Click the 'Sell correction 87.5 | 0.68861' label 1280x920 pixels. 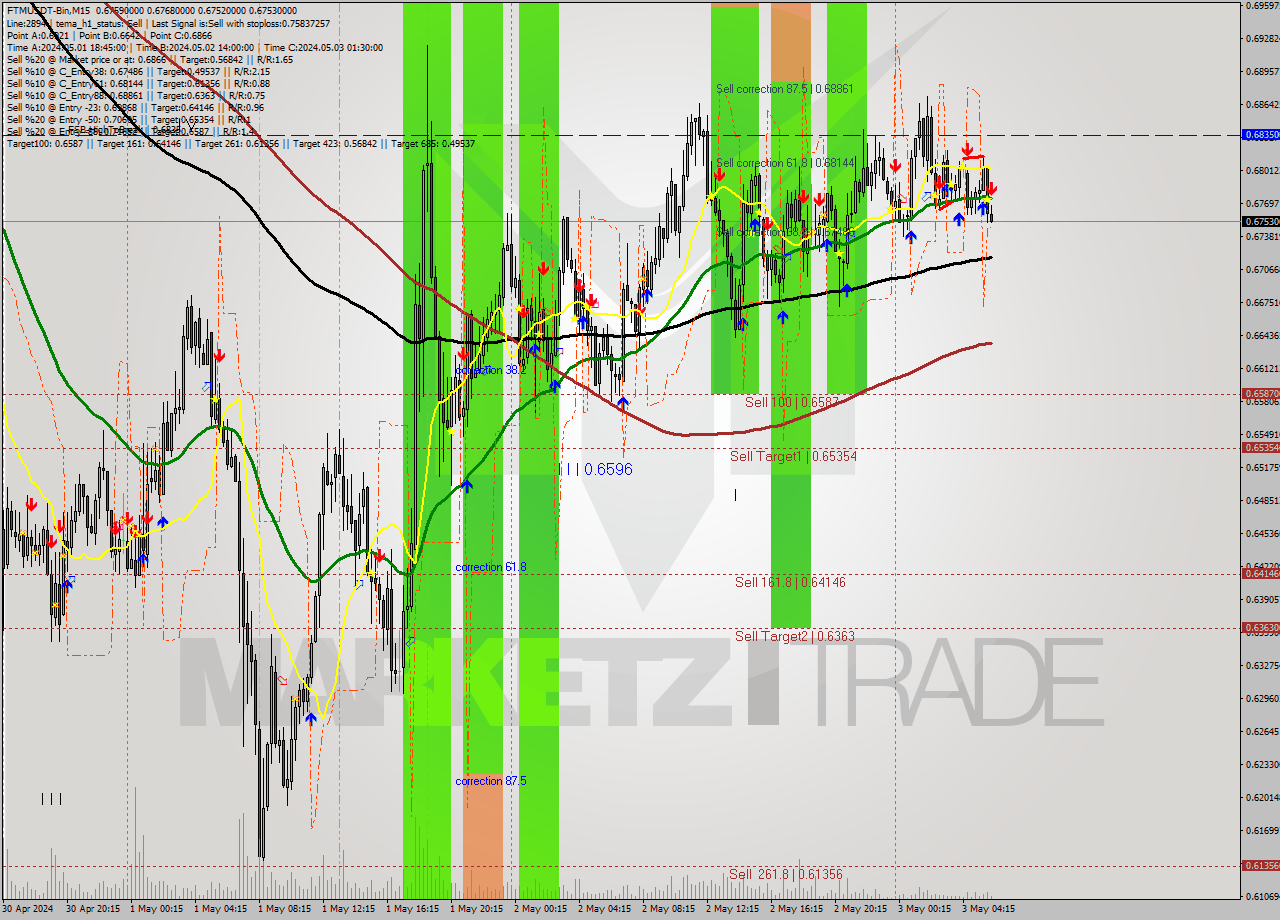point(784,89)
